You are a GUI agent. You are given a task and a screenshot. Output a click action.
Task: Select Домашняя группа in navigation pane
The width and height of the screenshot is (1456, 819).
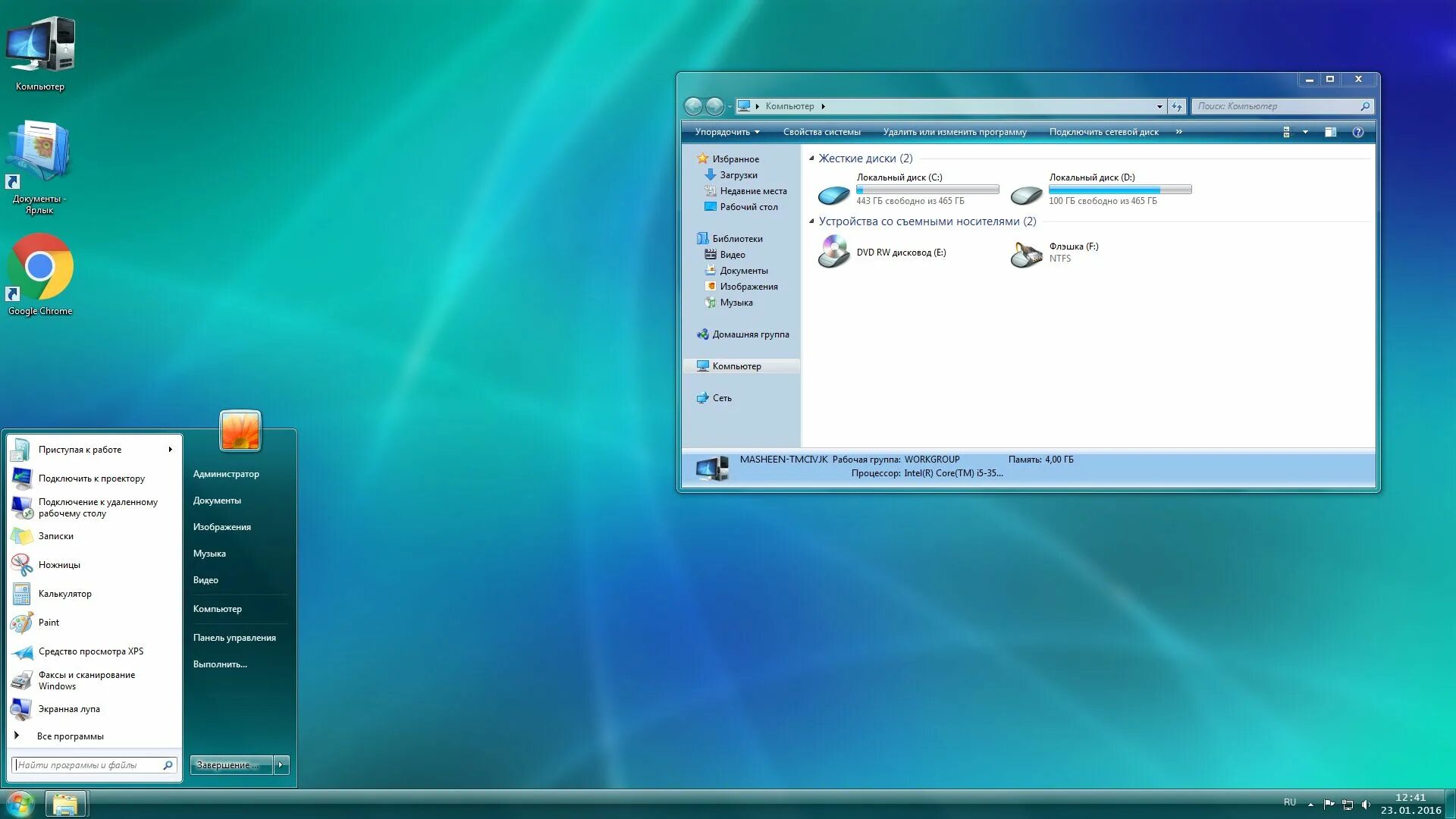tap(750, 334)
